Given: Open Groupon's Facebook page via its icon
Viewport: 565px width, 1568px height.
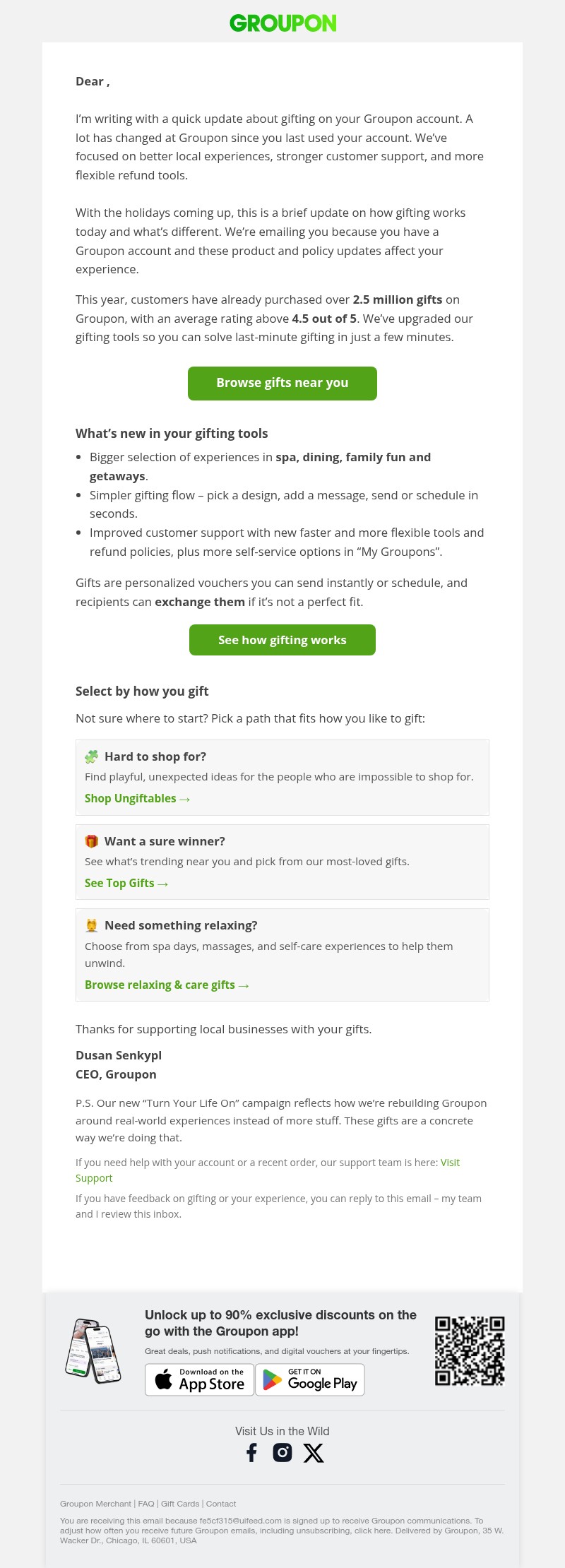Looking at the screenshot, I should pos(251,1453).
